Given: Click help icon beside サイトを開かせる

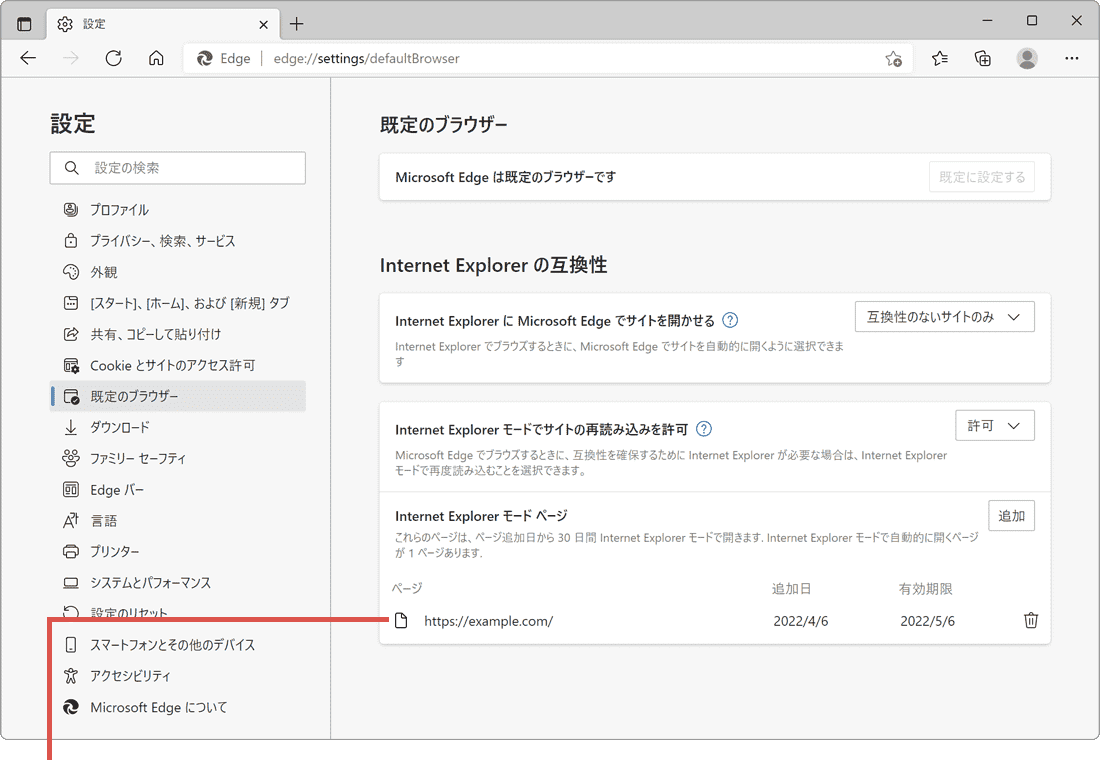Looking at the screenshot, I should click(730, 320).
